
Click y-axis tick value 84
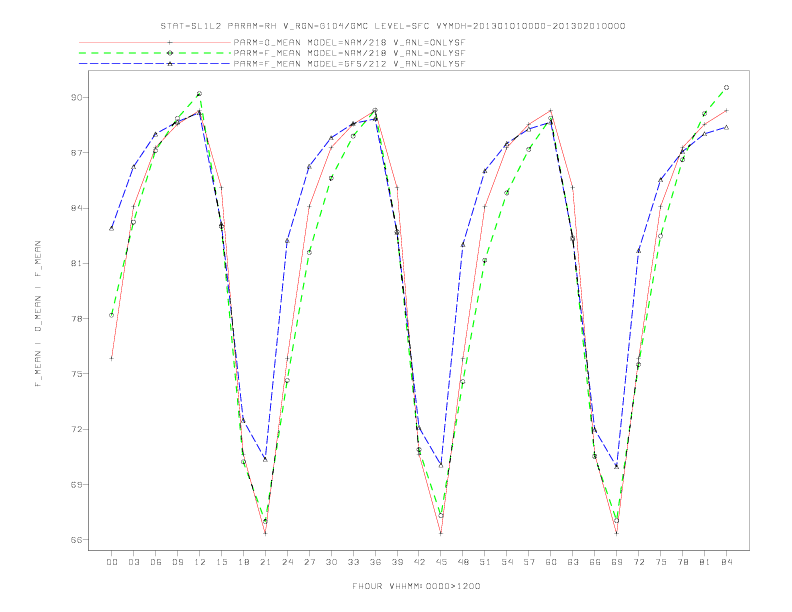click(x=77, y=208)
